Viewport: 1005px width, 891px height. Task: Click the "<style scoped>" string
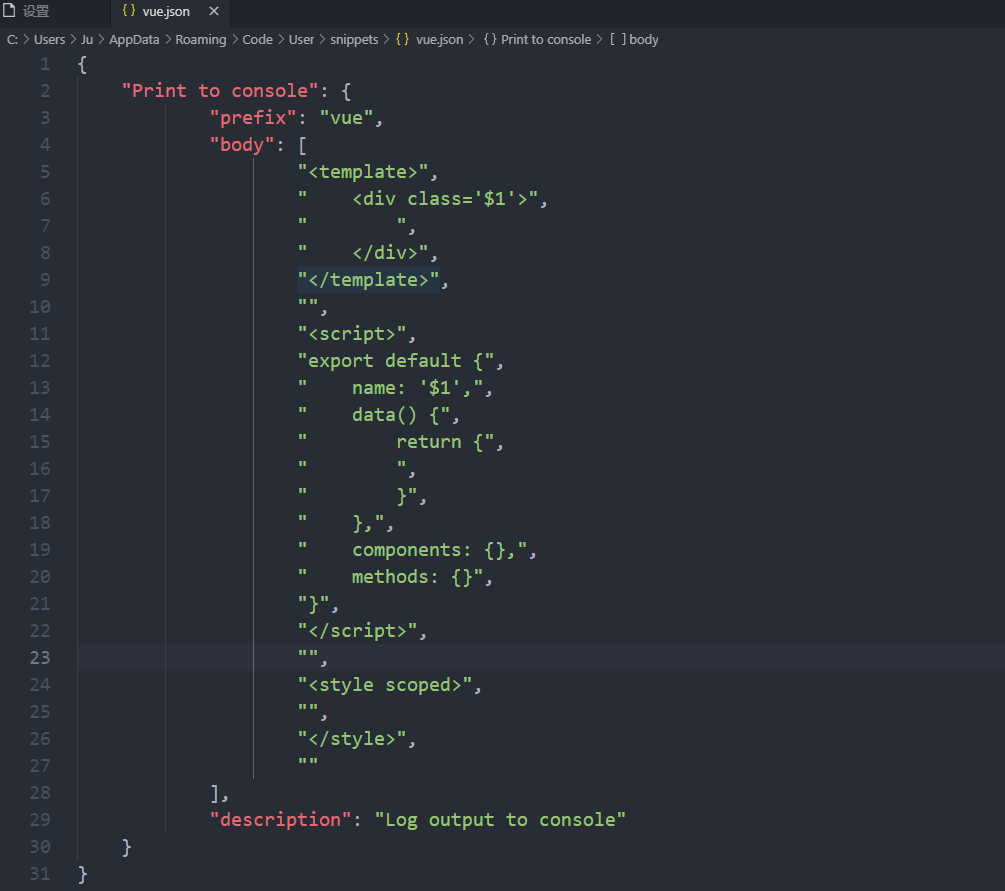385,685
